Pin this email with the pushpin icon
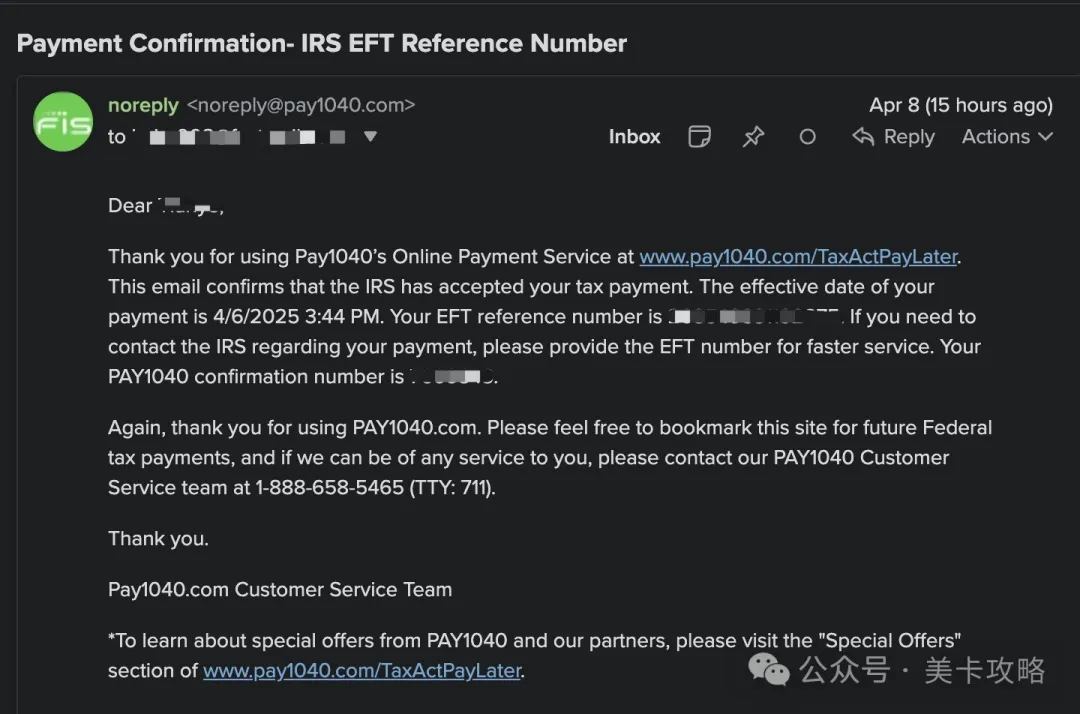 753,137
